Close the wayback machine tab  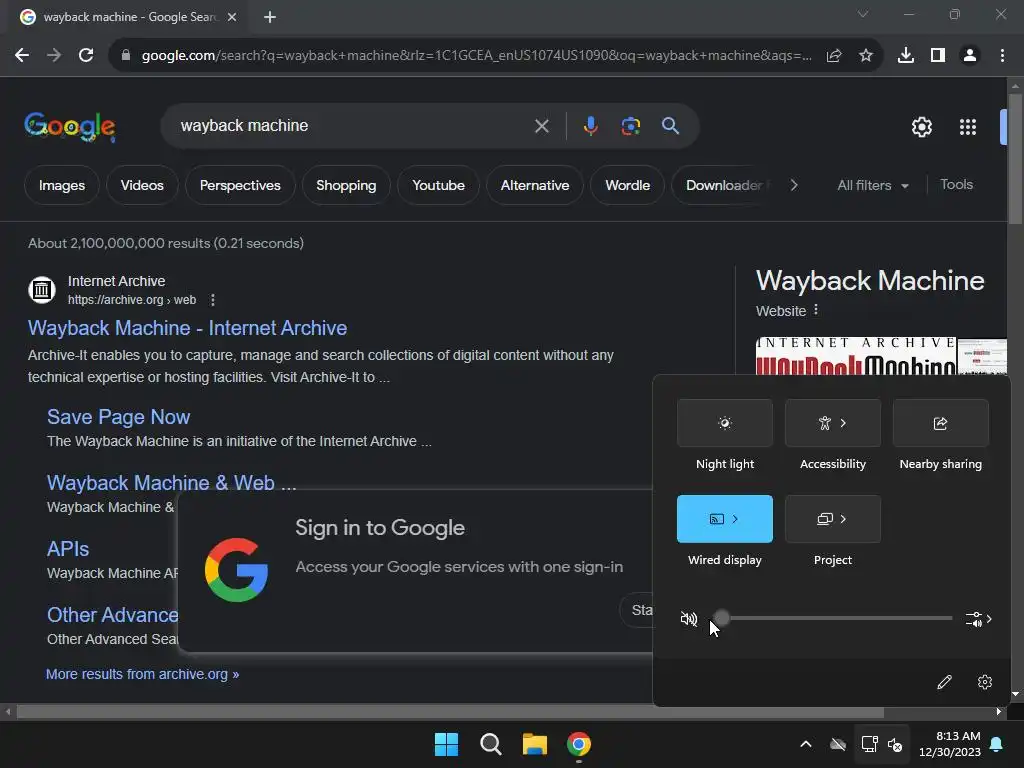(232, 17)
